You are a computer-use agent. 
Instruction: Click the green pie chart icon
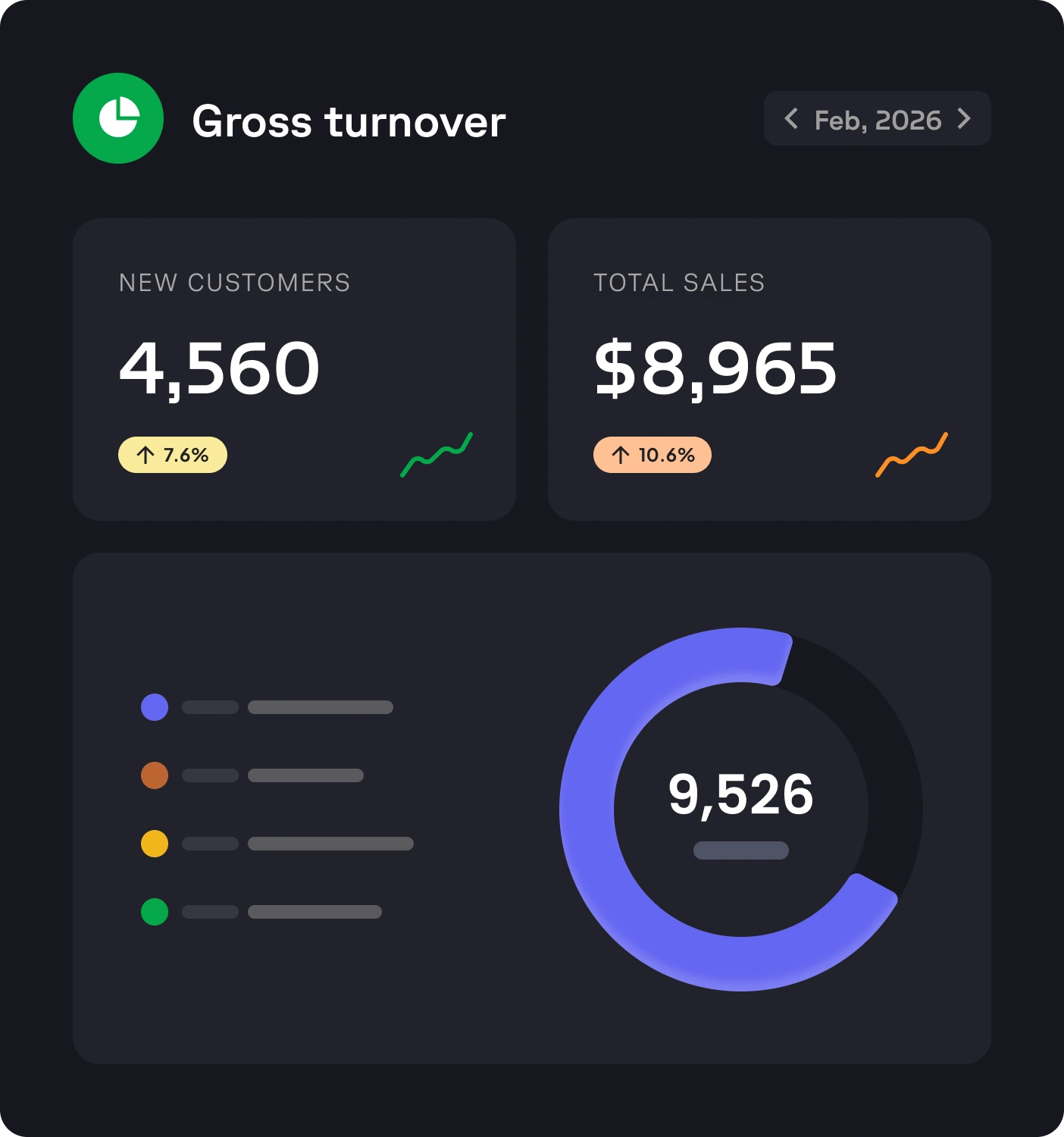point(118,118)
